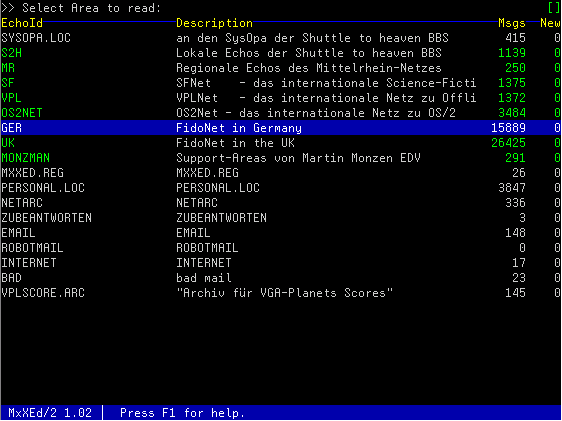Click description 'Regionale Echos des Mittelrhein-Netzes'
Viewport: 562px width, 421px height.
pos(309,68)
